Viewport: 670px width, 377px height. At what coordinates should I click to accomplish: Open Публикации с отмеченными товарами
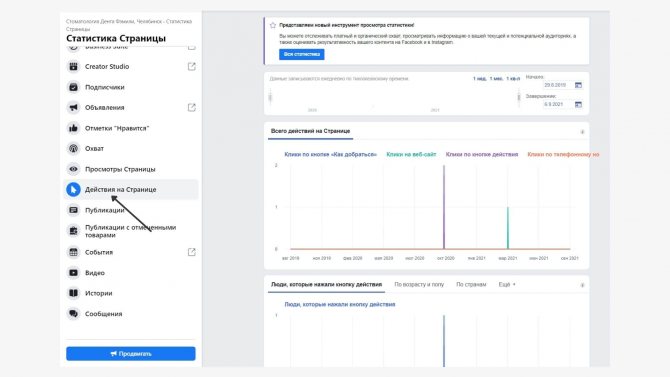131,231
